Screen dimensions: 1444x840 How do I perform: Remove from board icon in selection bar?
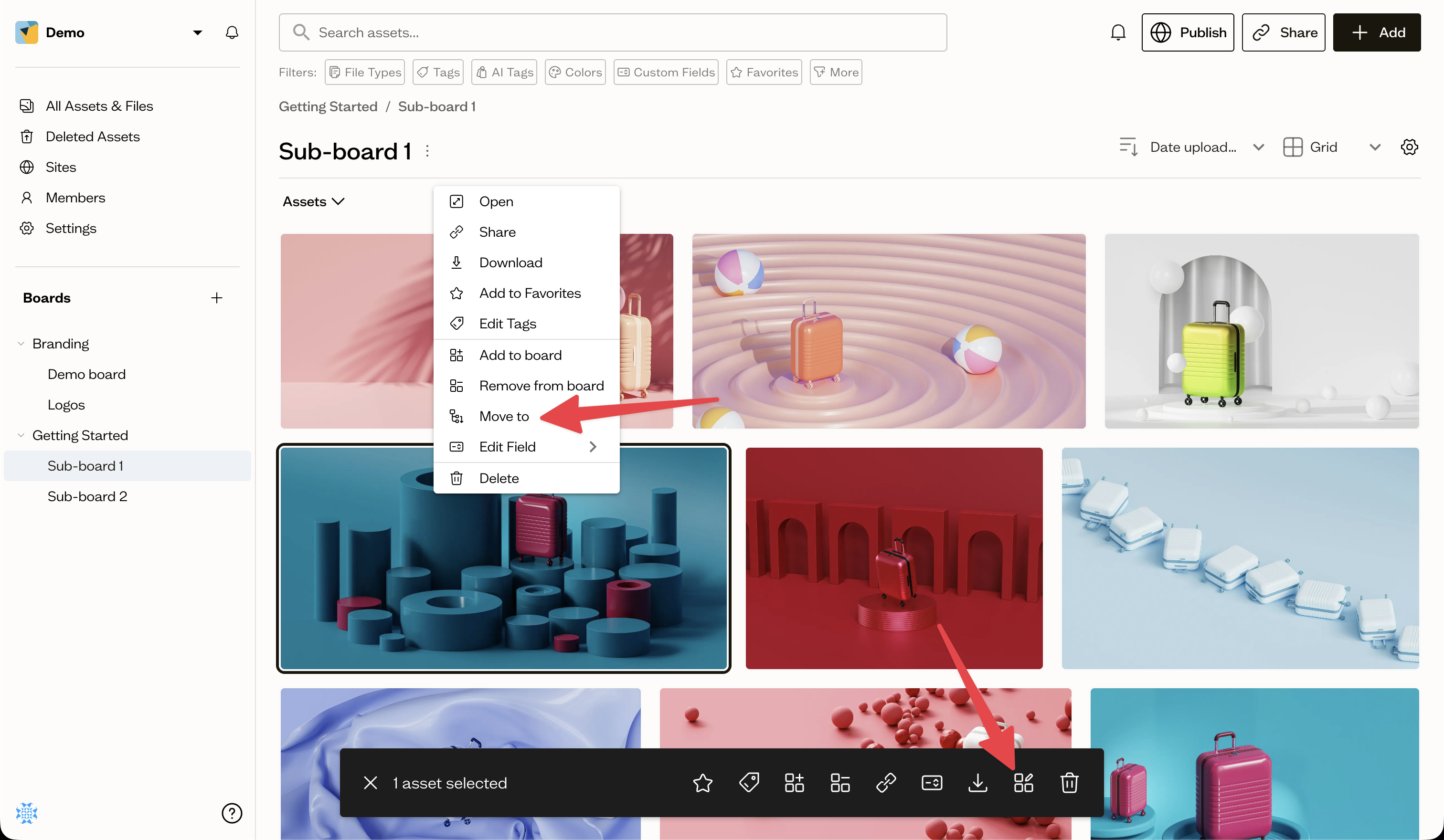(840, 782)
